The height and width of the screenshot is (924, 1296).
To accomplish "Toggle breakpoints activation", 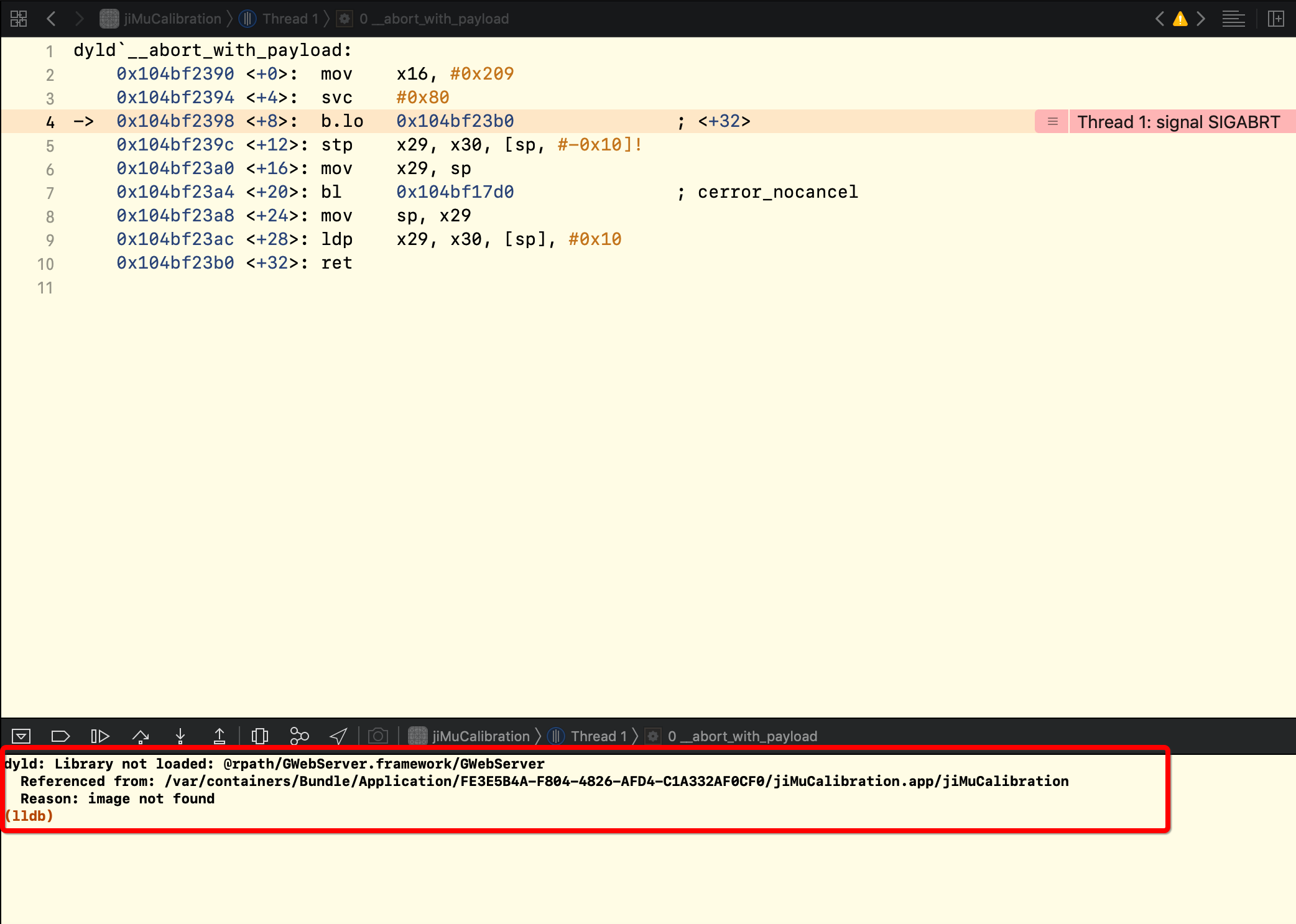I will 60,736.
